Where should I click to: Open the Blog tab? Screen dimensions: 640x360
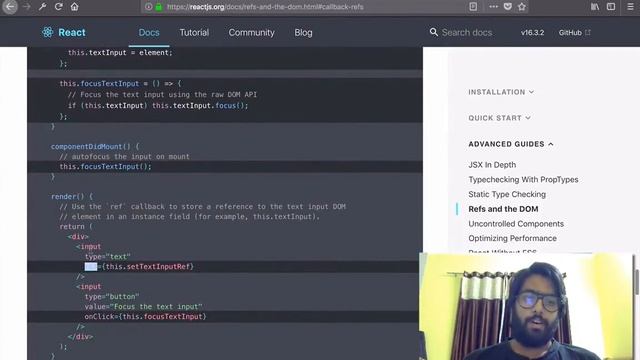click(x=303, y=33)
